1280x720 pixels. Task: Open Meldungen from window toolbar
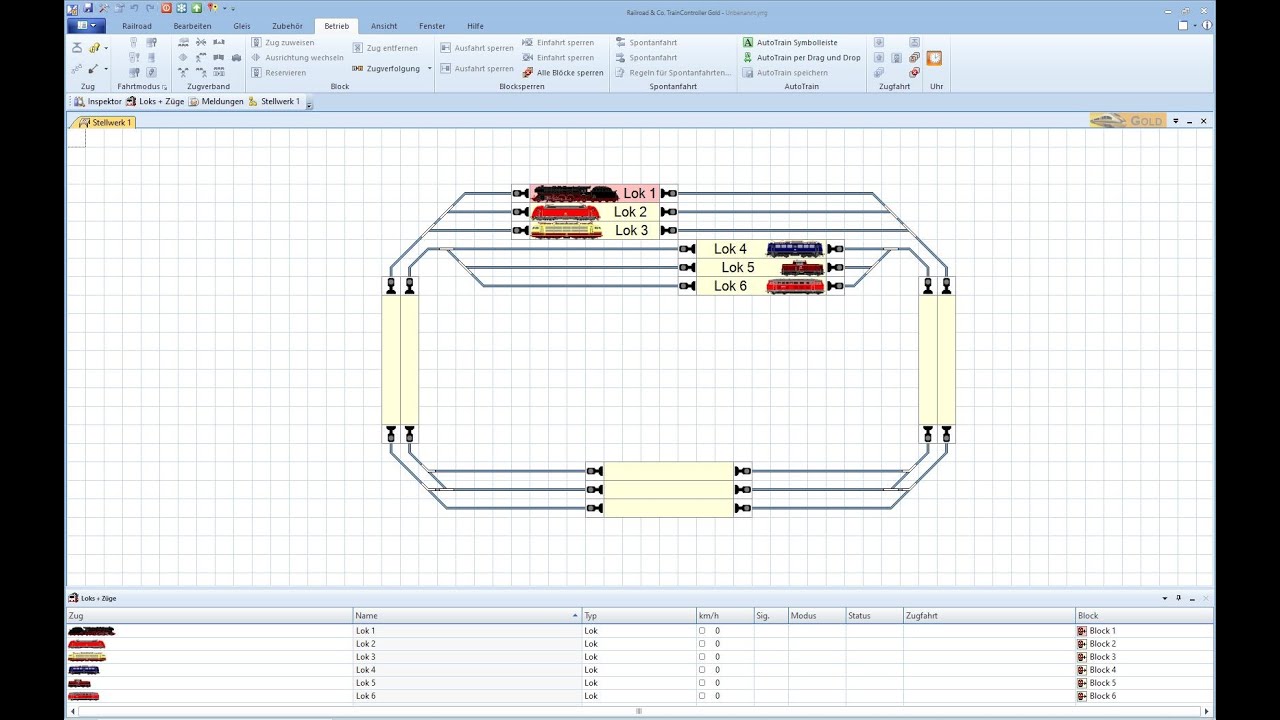point(216,101)
